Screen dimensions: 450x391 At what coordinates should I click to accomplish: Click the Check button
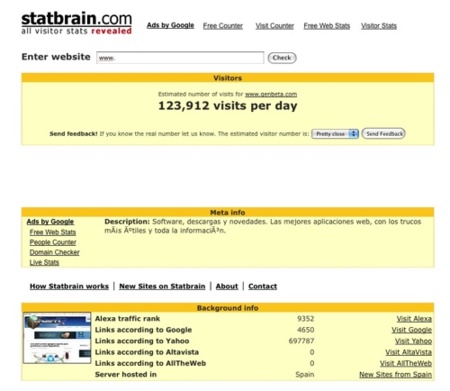point(282,58)
